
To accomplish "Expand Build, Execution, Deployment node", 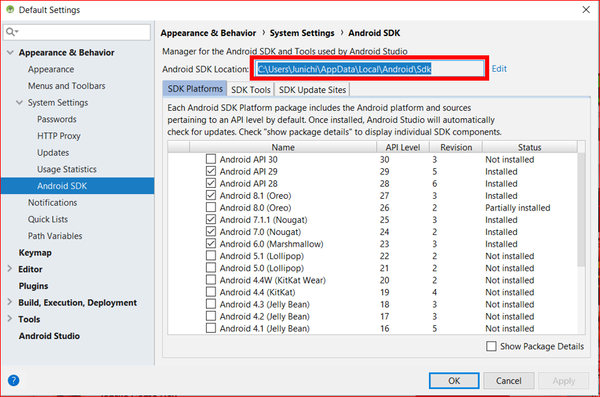I will pyautogui.click(x=10, y=302).
